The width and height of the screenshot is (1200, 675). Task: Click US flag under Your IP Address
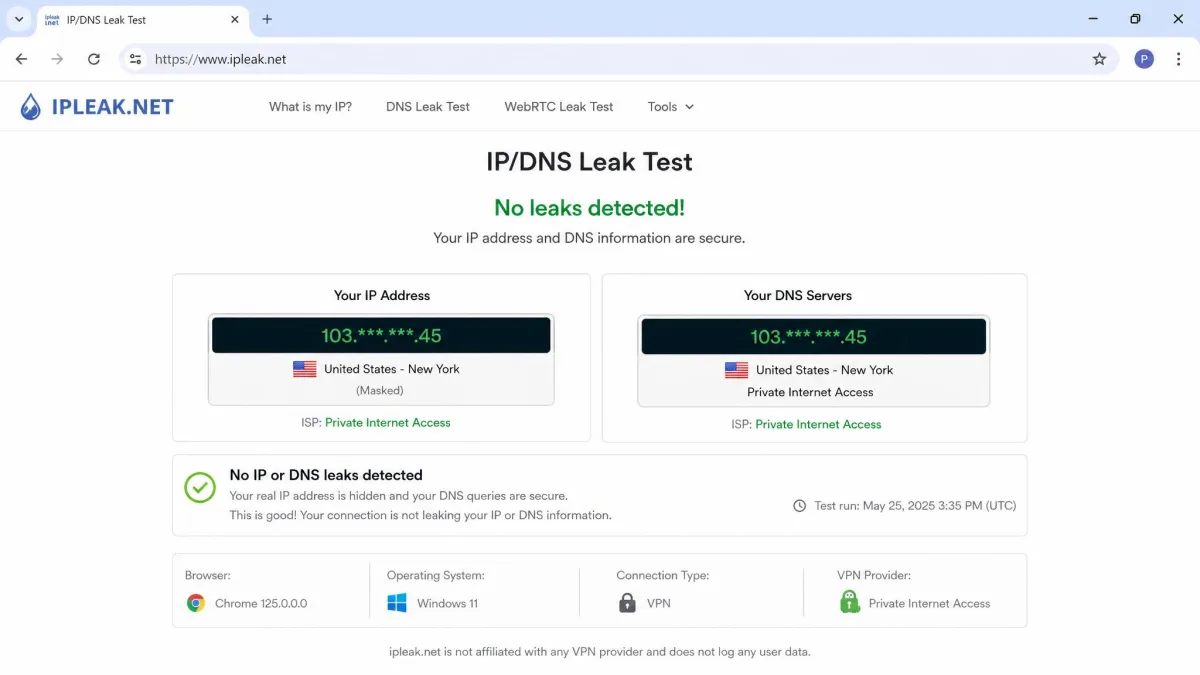305,369
